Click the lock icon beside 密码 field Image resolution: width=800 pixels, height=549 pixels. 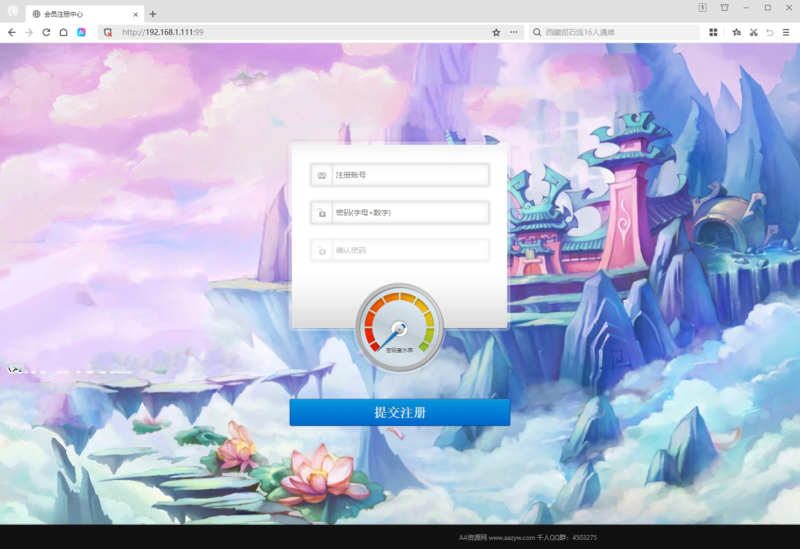[x=321, y=213]
